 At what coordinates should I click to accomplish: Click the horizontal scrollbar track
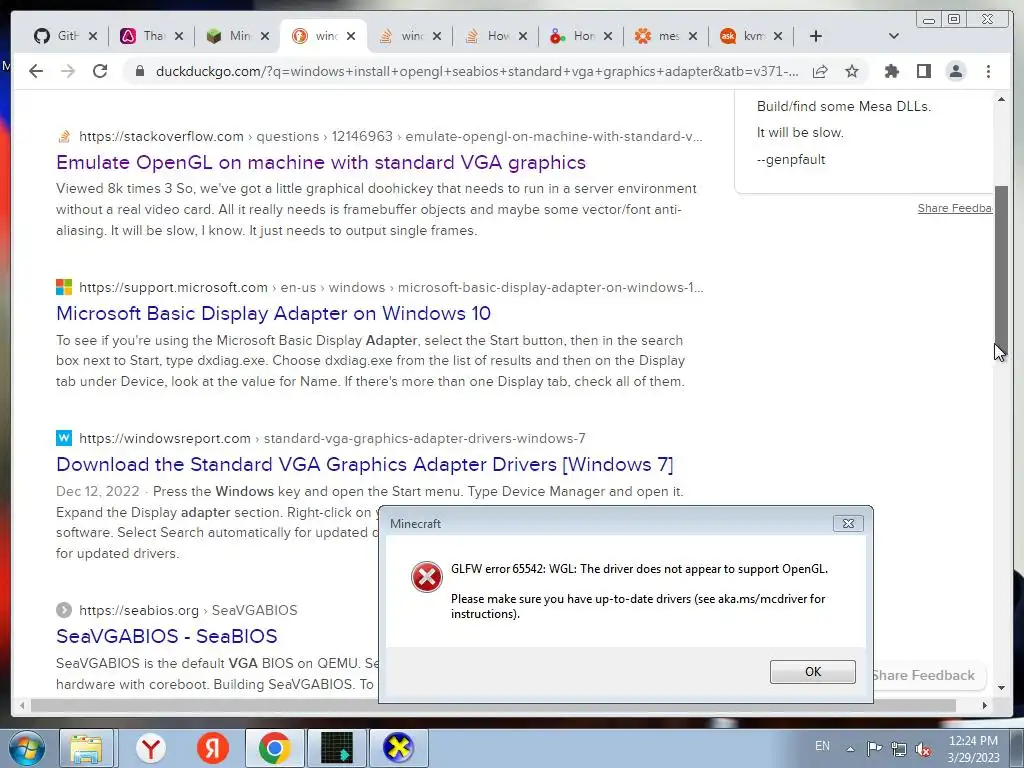tap(502, 705)
